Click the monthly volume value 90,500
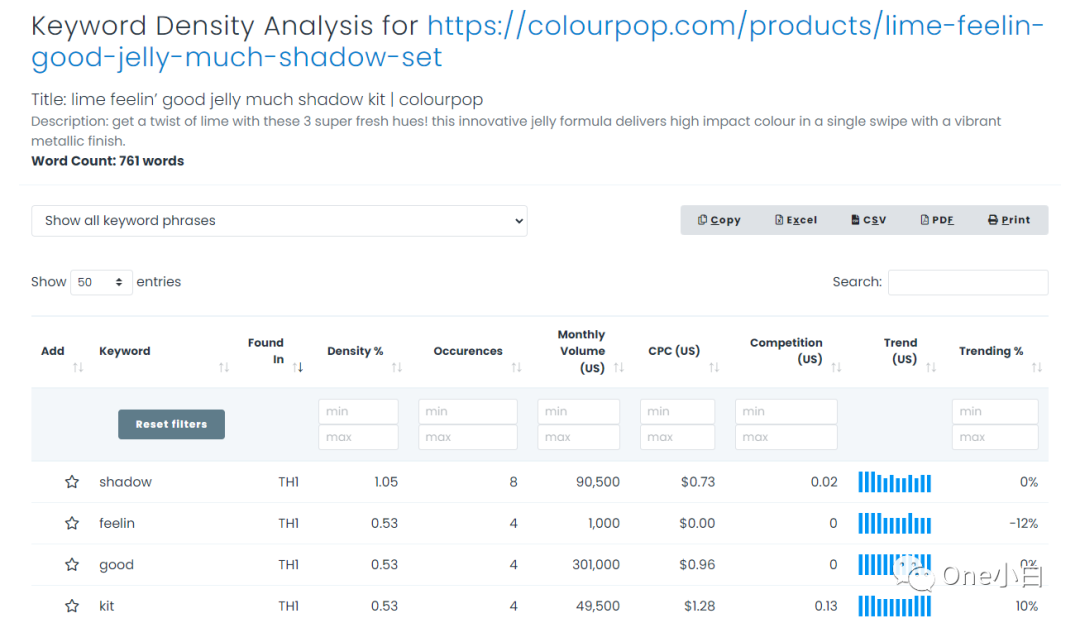The image size is (1080, 623). [598, 482]
